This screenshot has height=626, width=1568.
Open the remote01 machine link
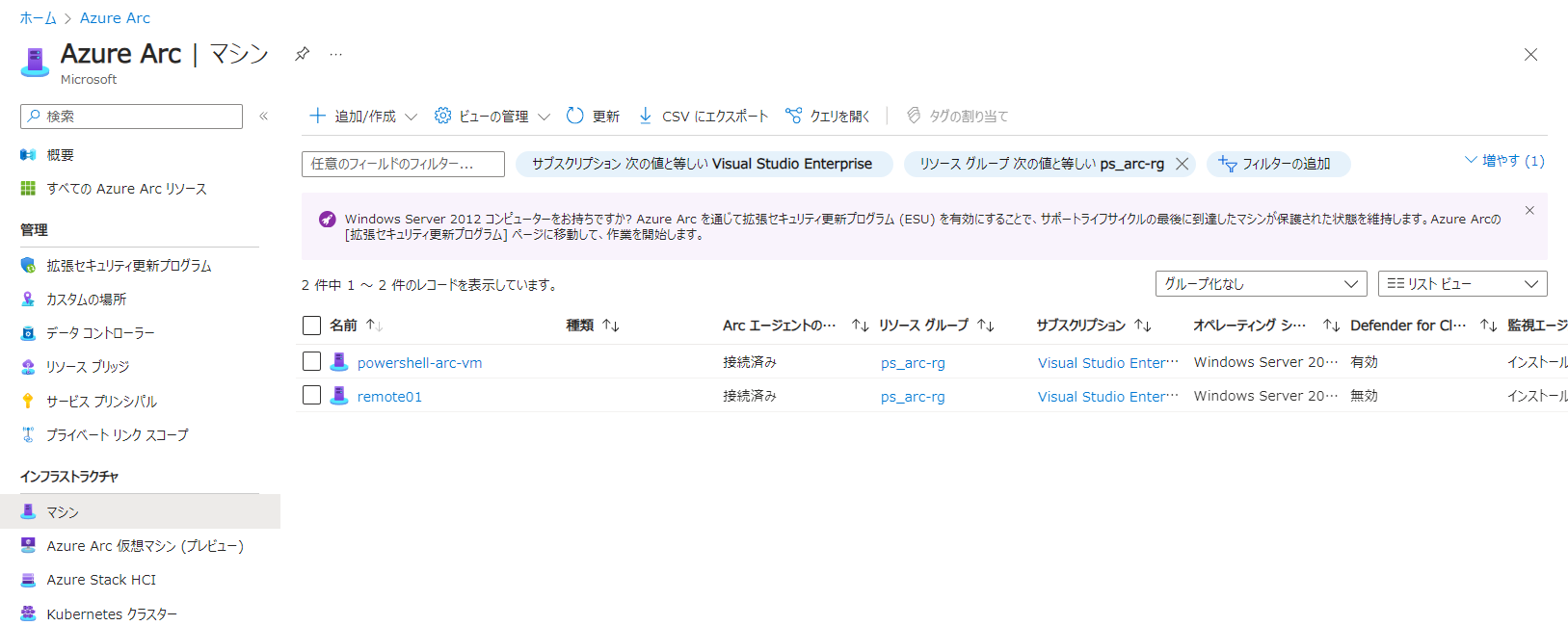389,397
